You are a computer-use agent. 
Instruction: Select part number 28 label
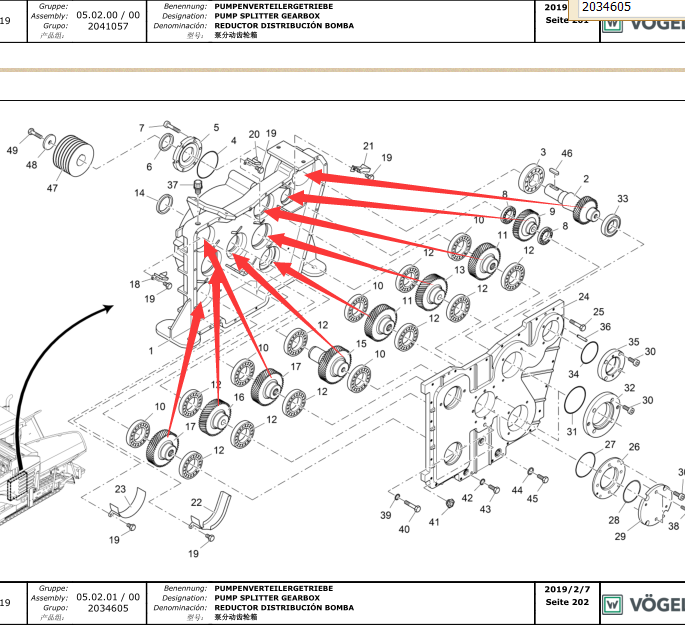pyautogui.click(x=614, y=520)
